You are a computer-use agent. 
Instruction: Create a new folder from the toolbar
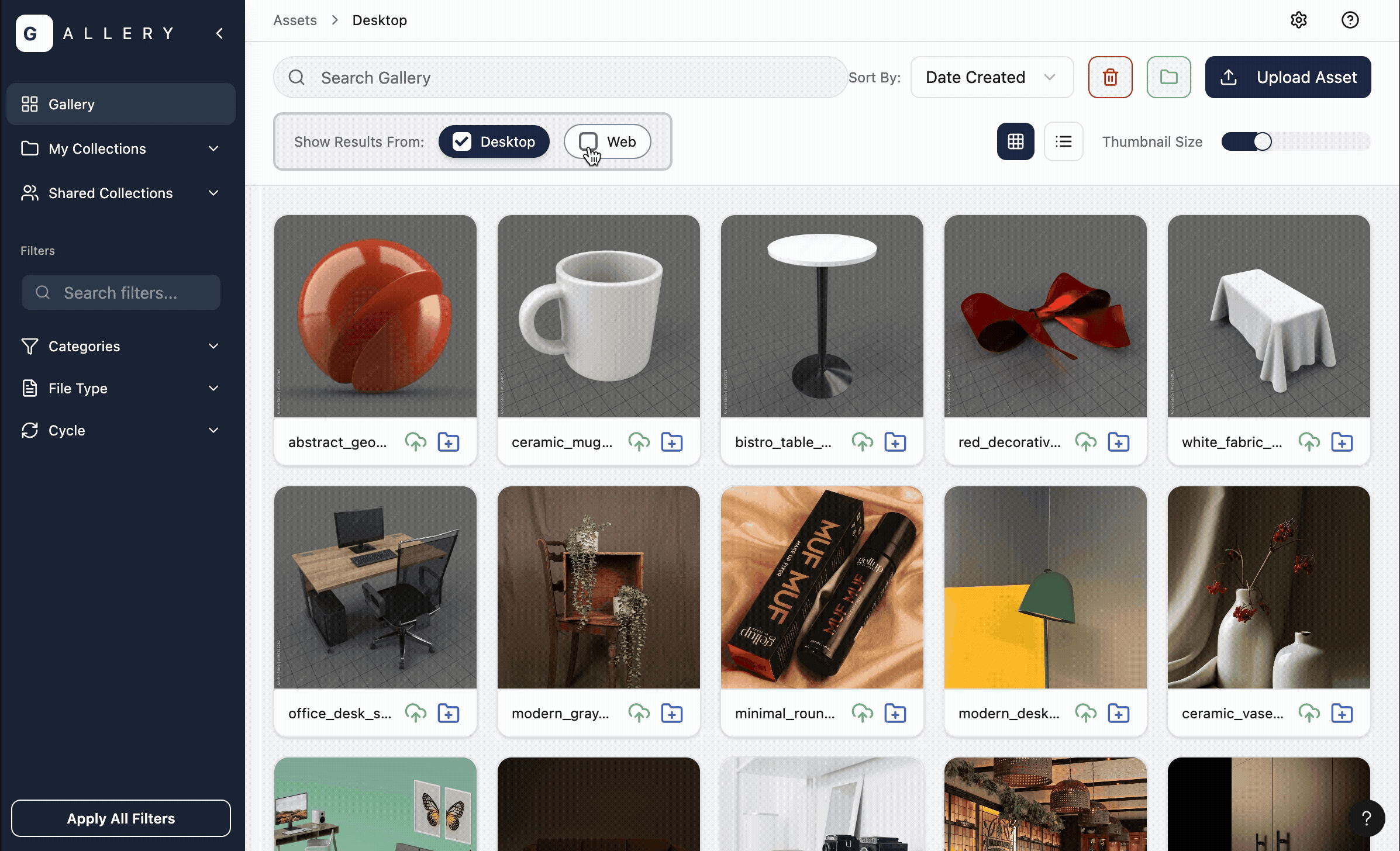1168,77
